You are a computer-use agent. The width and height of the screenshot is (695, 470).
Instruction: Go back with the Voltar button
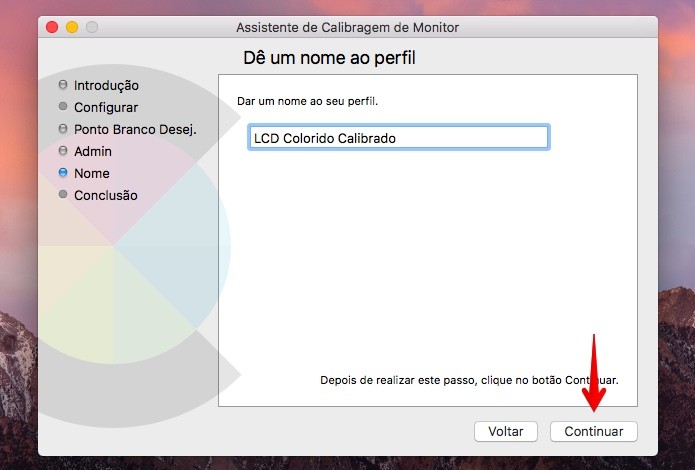click(506, 431)
